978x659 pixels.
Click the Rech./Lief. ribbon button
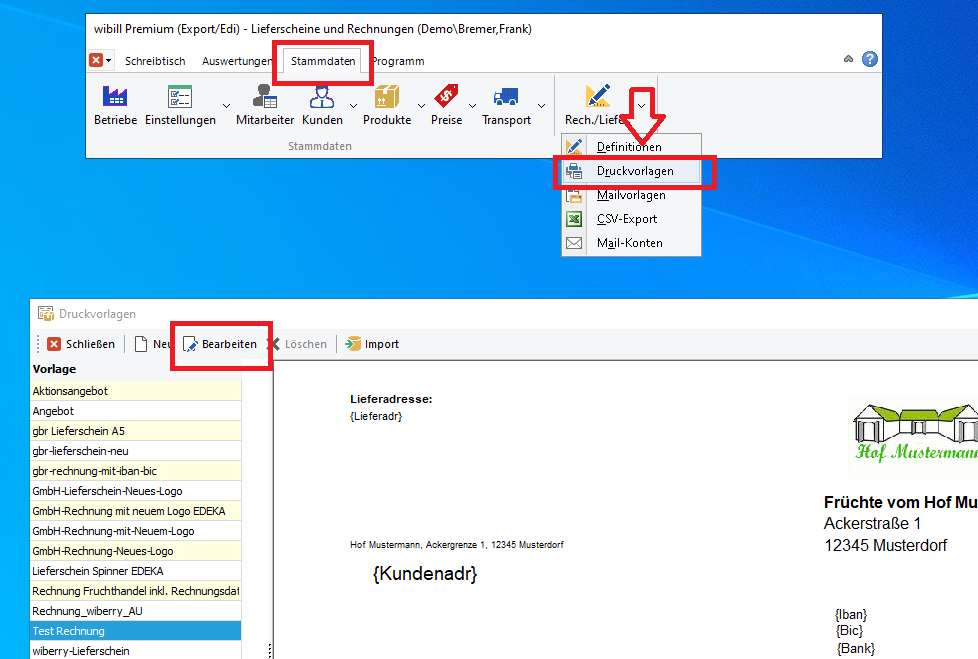tap(596, 105)
